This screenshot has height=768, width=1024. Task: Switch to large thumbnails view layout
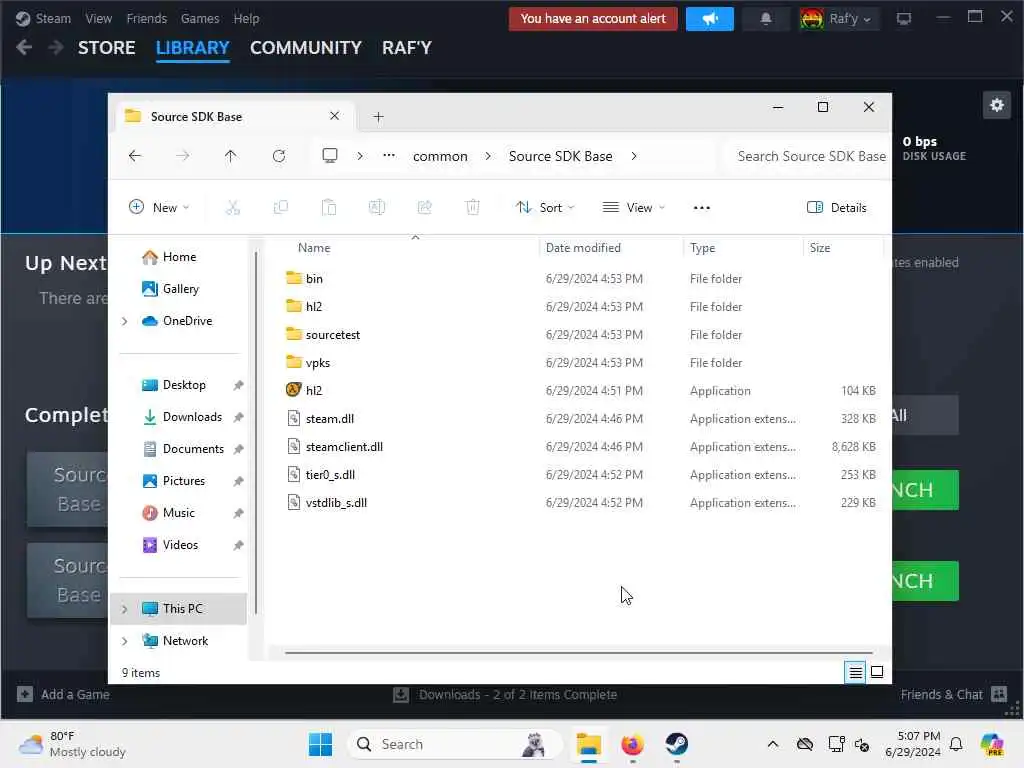[x=877, y=672]
